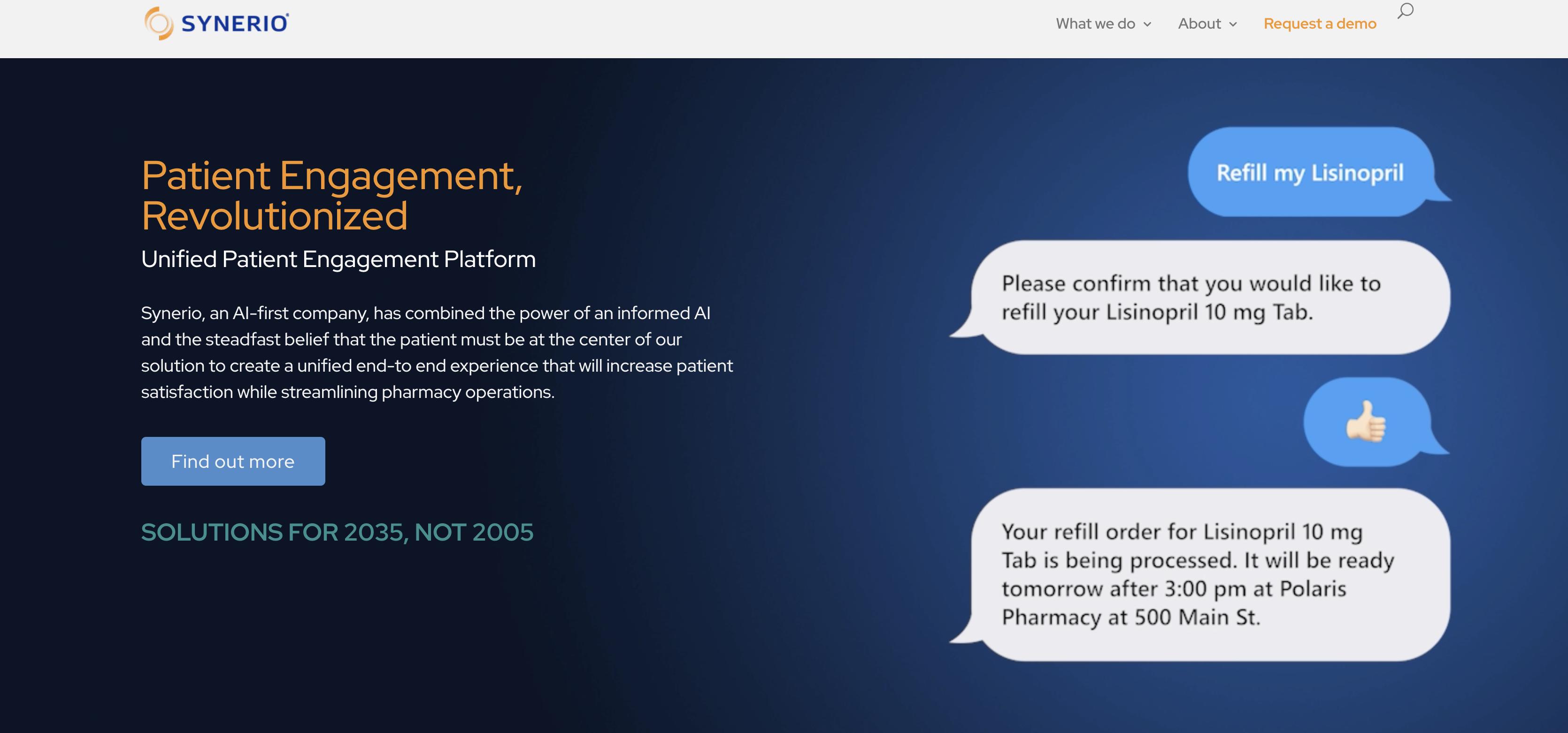Expand the About chevron arrow
This screenshot has width=1568, height=733.
1233,24
